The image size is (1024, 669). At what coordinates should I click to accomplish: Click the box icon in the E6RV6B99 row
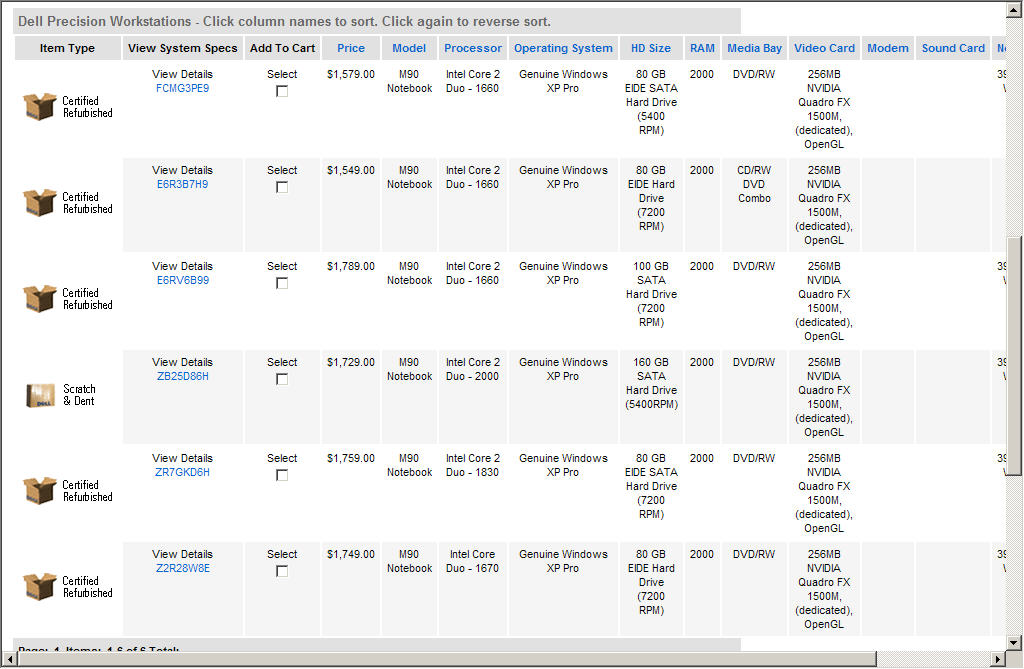[x=39, y=299]
